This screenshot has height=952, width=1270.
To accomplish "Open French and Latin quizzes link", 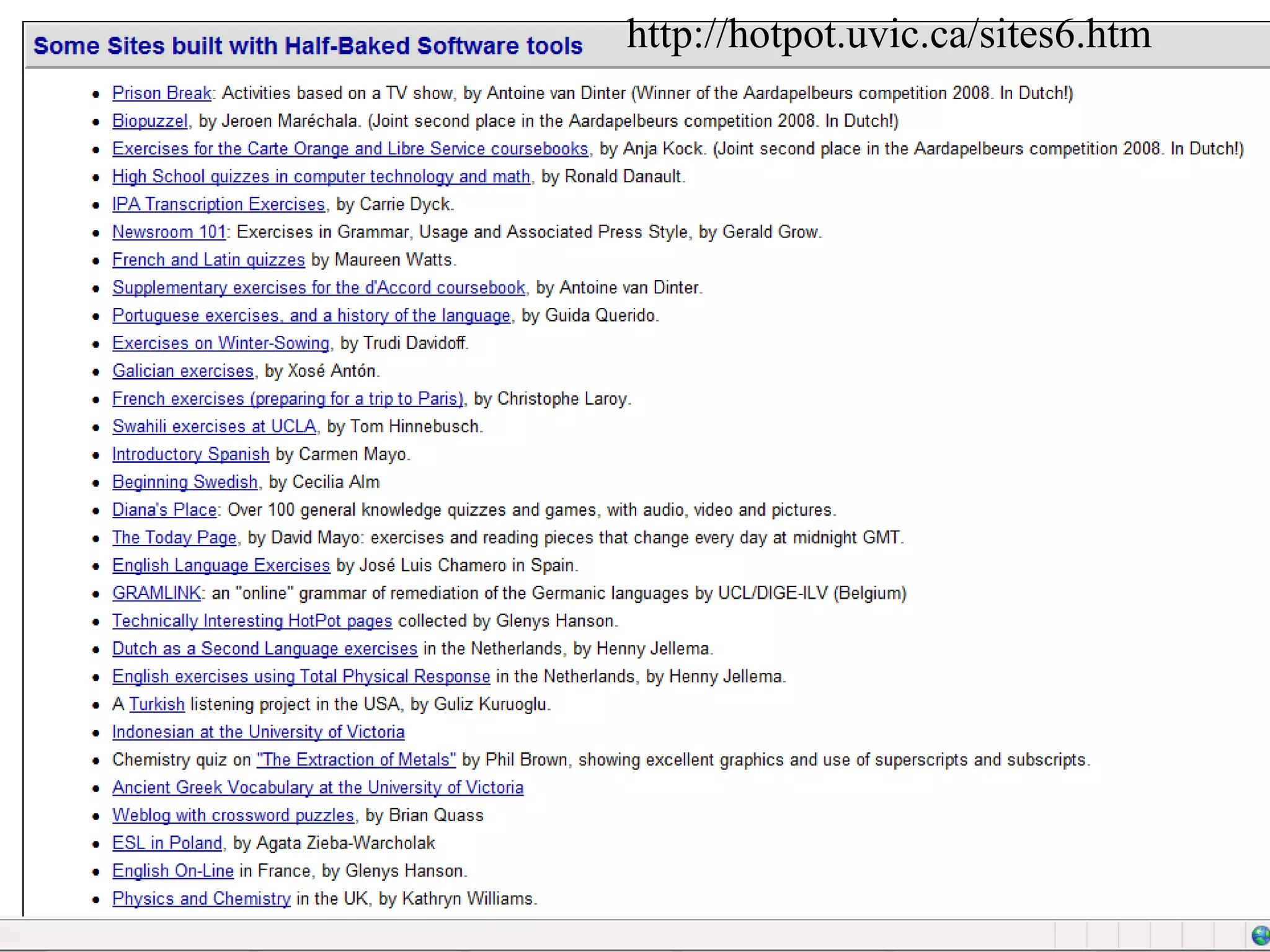I will coord(208,260).
